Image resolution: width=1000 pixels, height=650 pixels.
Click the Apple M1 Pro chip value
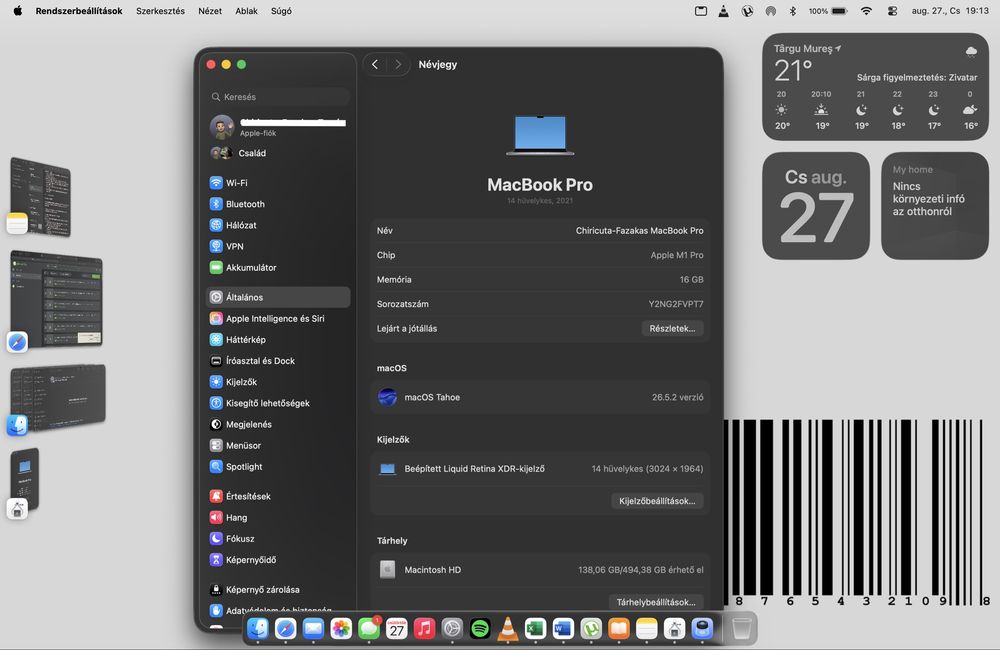click(677, 255)
